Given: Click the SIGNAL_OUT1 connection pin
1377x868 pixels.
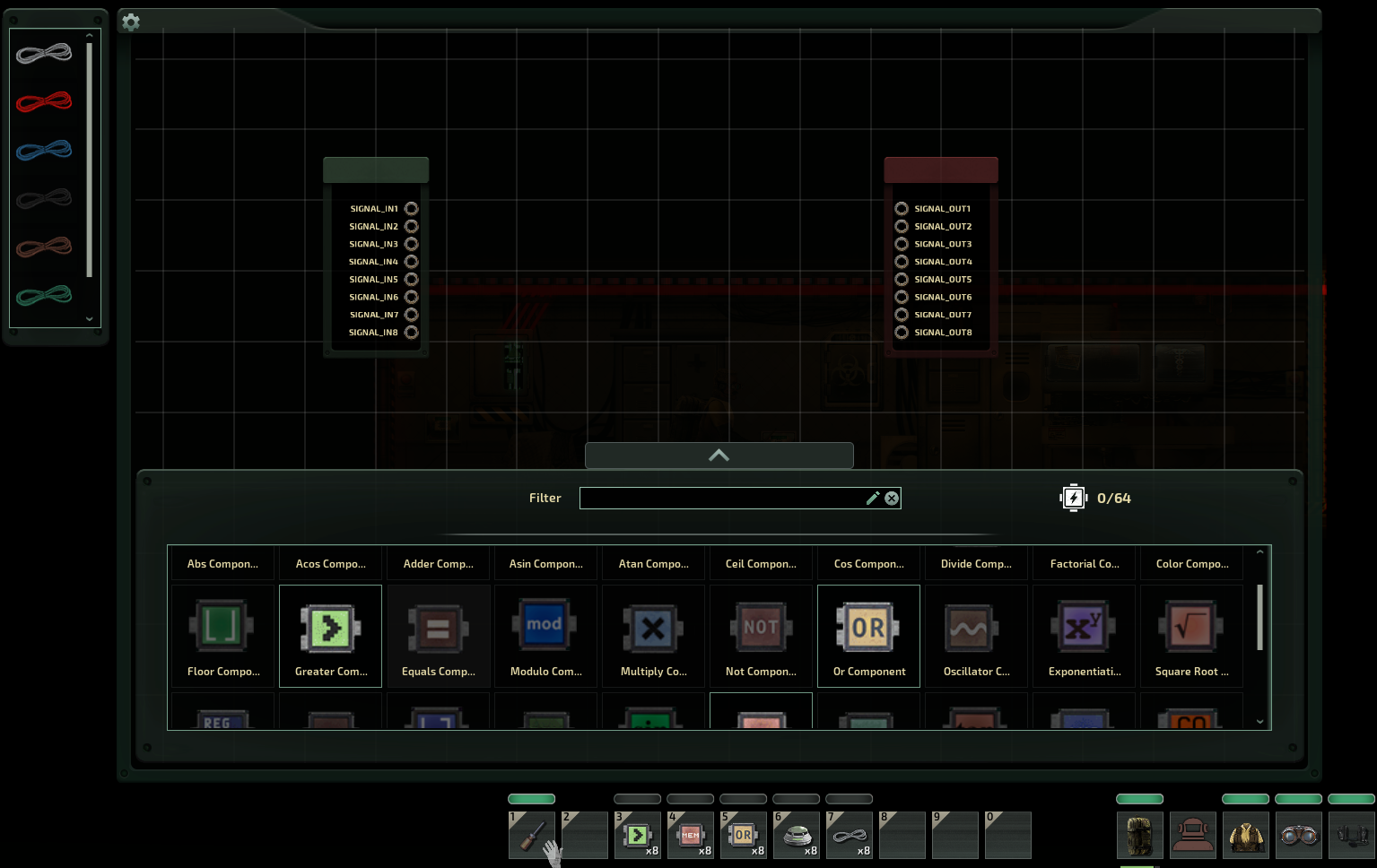Looking at the screenshot, I should [x=902, y=209].
